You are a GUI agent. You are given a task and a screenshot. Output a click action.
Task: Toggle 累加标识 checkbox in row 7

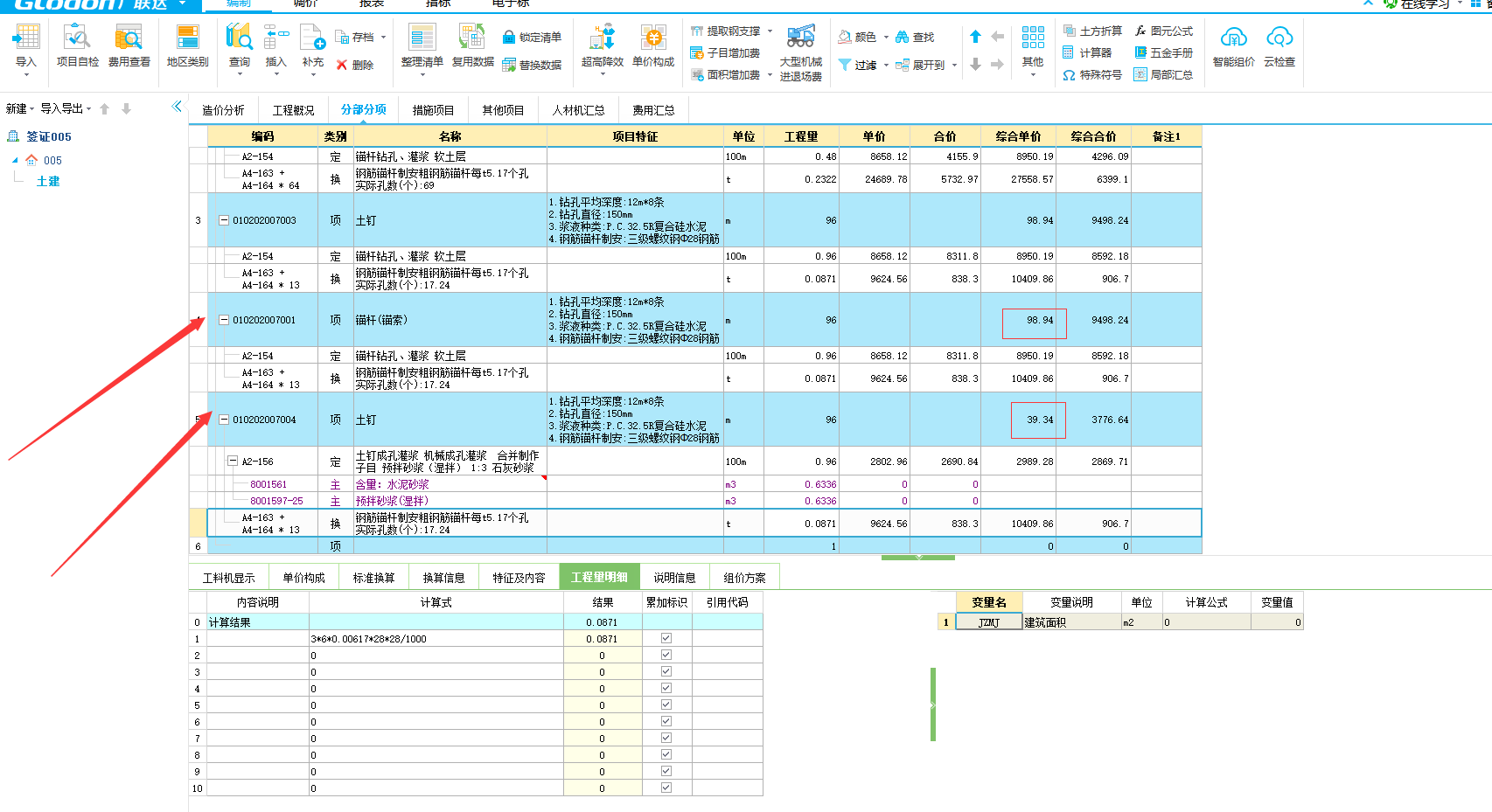(x=666, y=738)
